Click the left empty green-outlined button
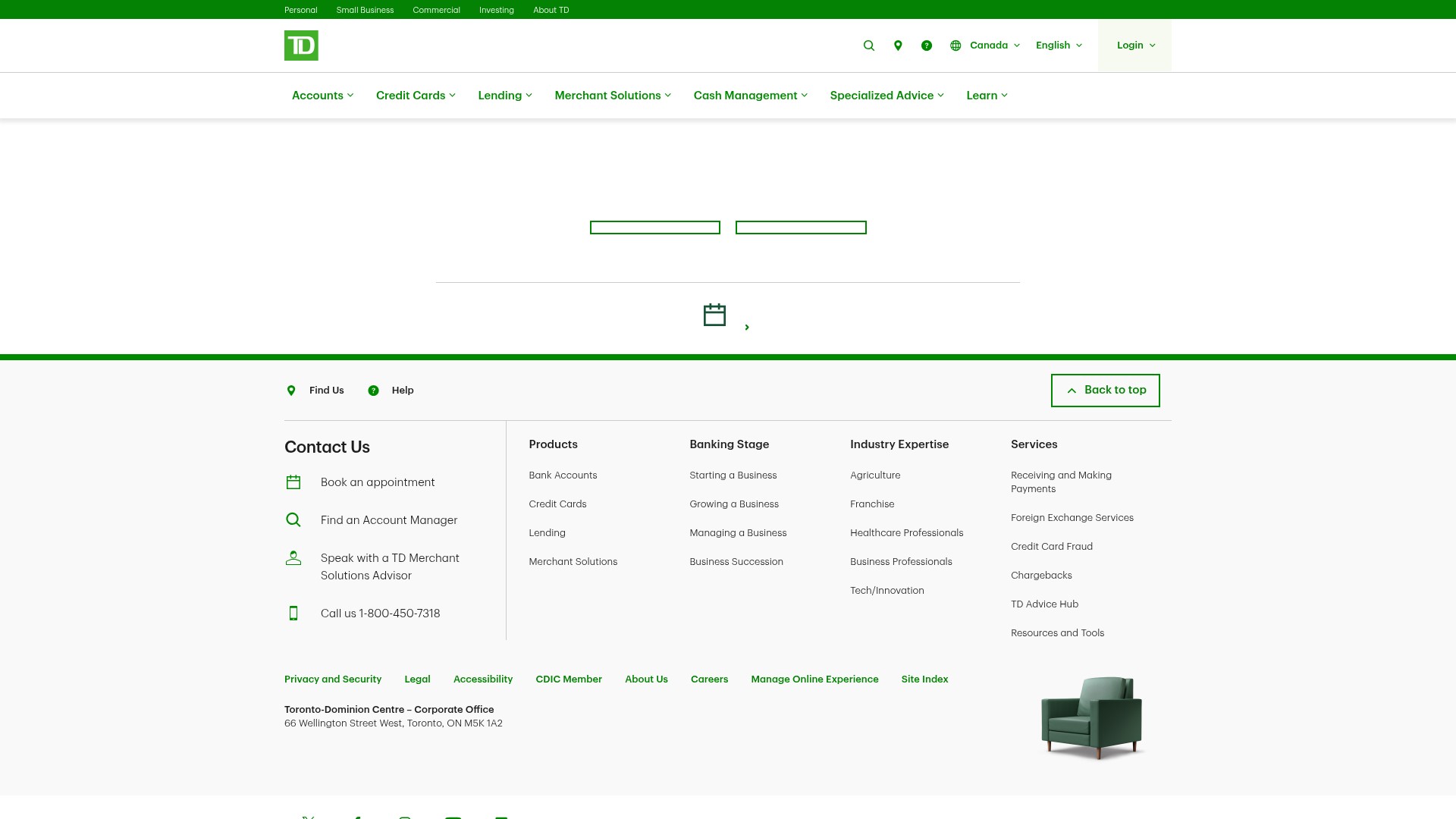 655,227
